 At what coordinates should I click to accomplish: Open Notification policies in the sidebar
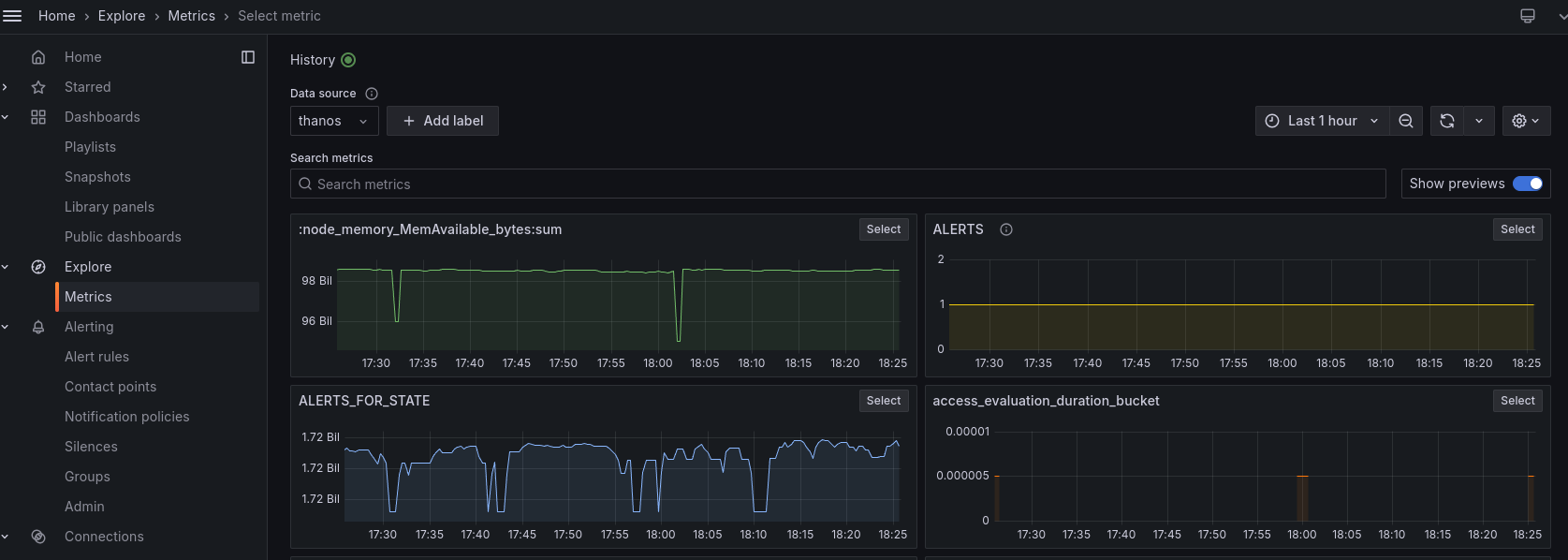point(126,417)
